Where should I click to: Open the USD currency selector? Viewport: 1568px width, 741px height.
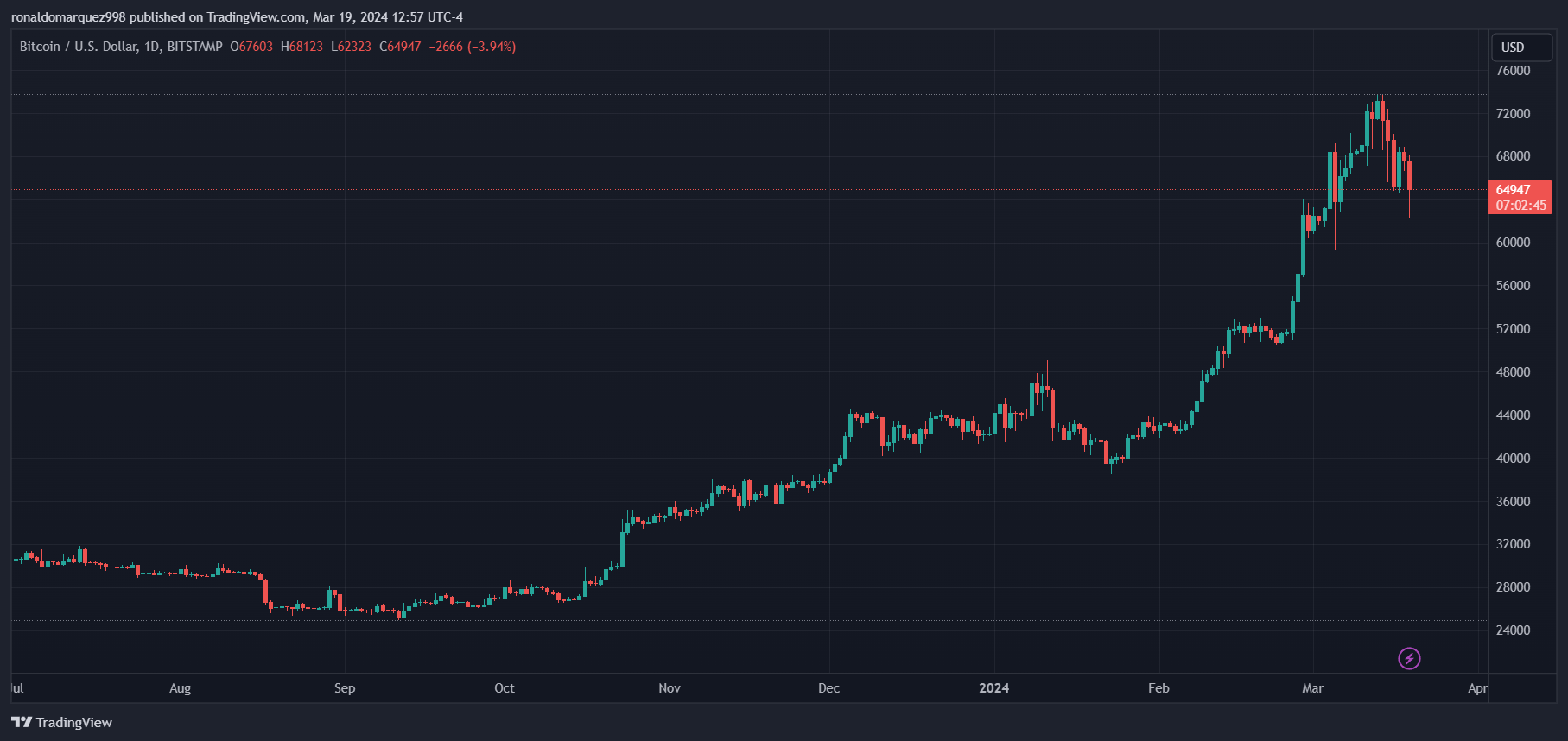(x=1520, y=47)
